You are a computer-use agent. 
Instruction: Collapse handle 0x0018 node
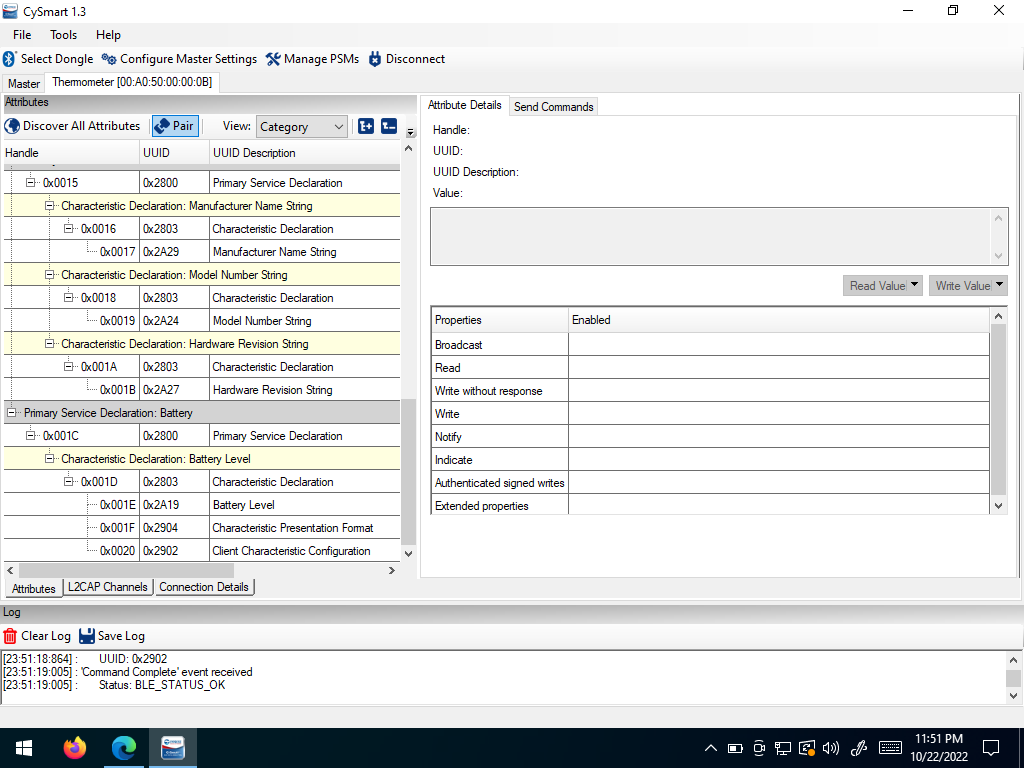(x=68, y=298)
